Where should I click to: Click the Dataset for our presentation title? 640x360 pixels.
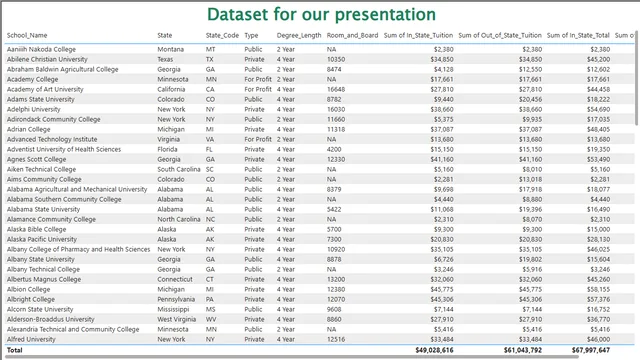coord(321,14)
